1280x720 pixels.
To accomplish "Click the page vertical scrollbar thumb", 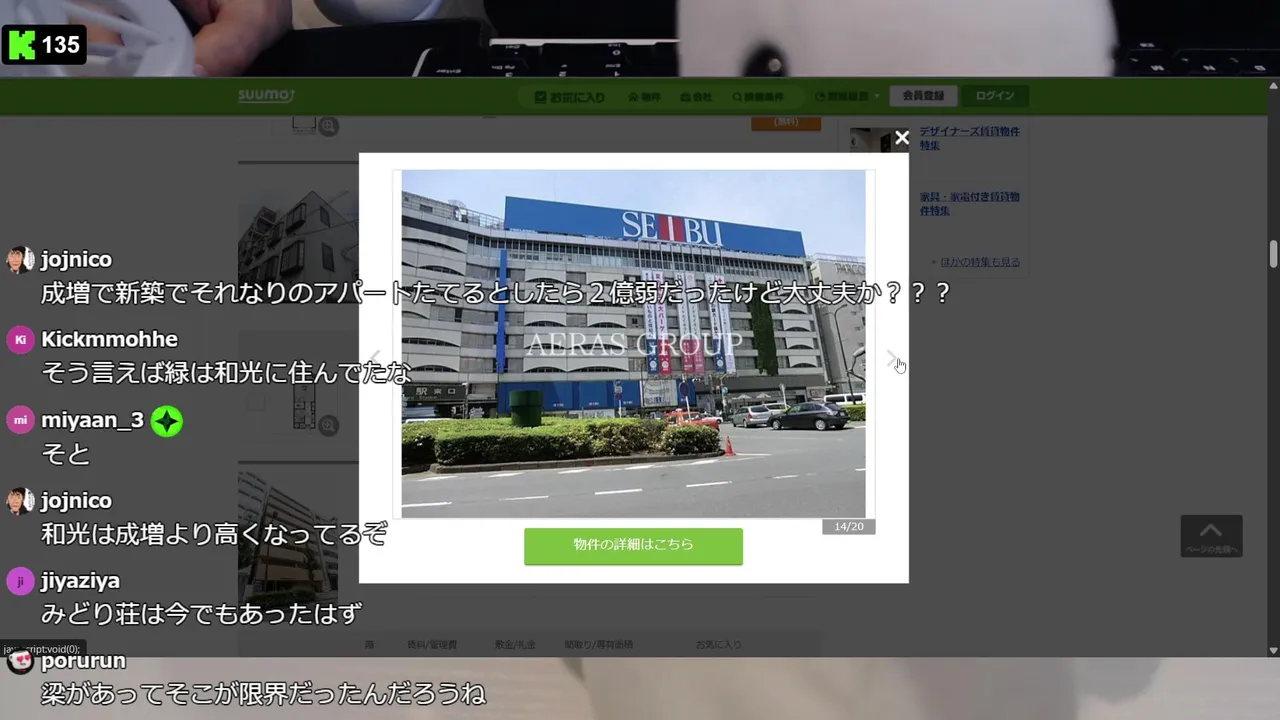I will point(1273,253).
